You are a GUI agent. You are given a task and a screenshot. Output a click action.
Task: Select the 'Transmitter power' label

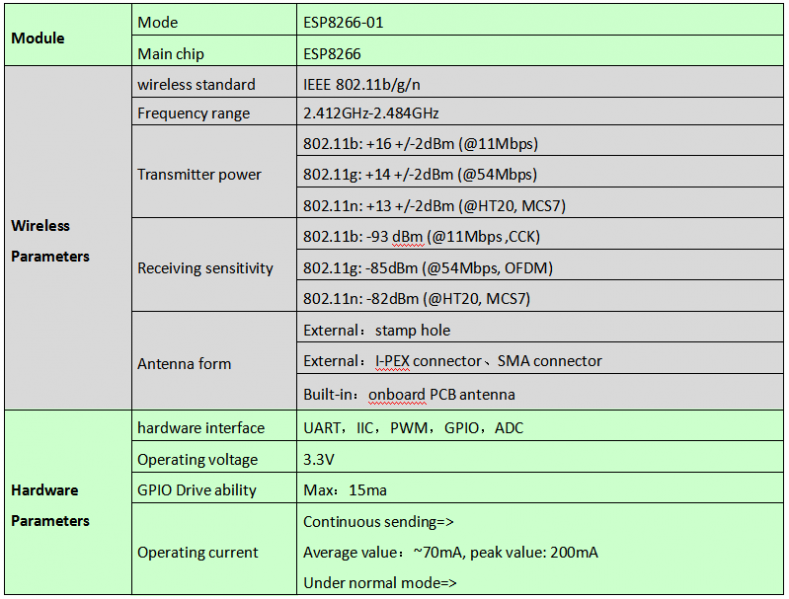[x=214, y=172]
